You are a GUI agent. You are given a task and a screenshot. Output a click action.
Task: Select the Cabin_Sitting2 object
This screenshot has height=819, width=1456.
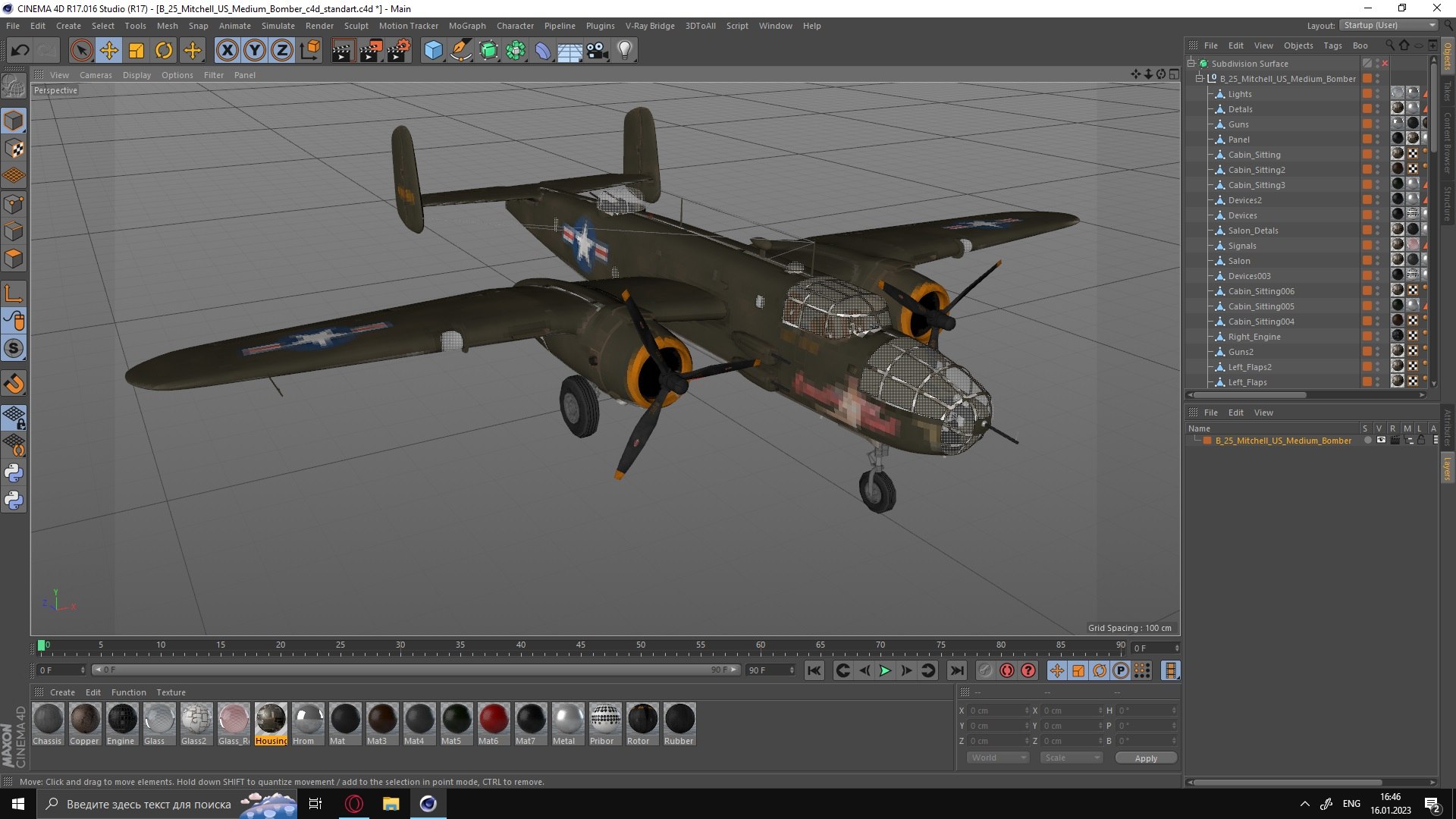point(1257,170)
